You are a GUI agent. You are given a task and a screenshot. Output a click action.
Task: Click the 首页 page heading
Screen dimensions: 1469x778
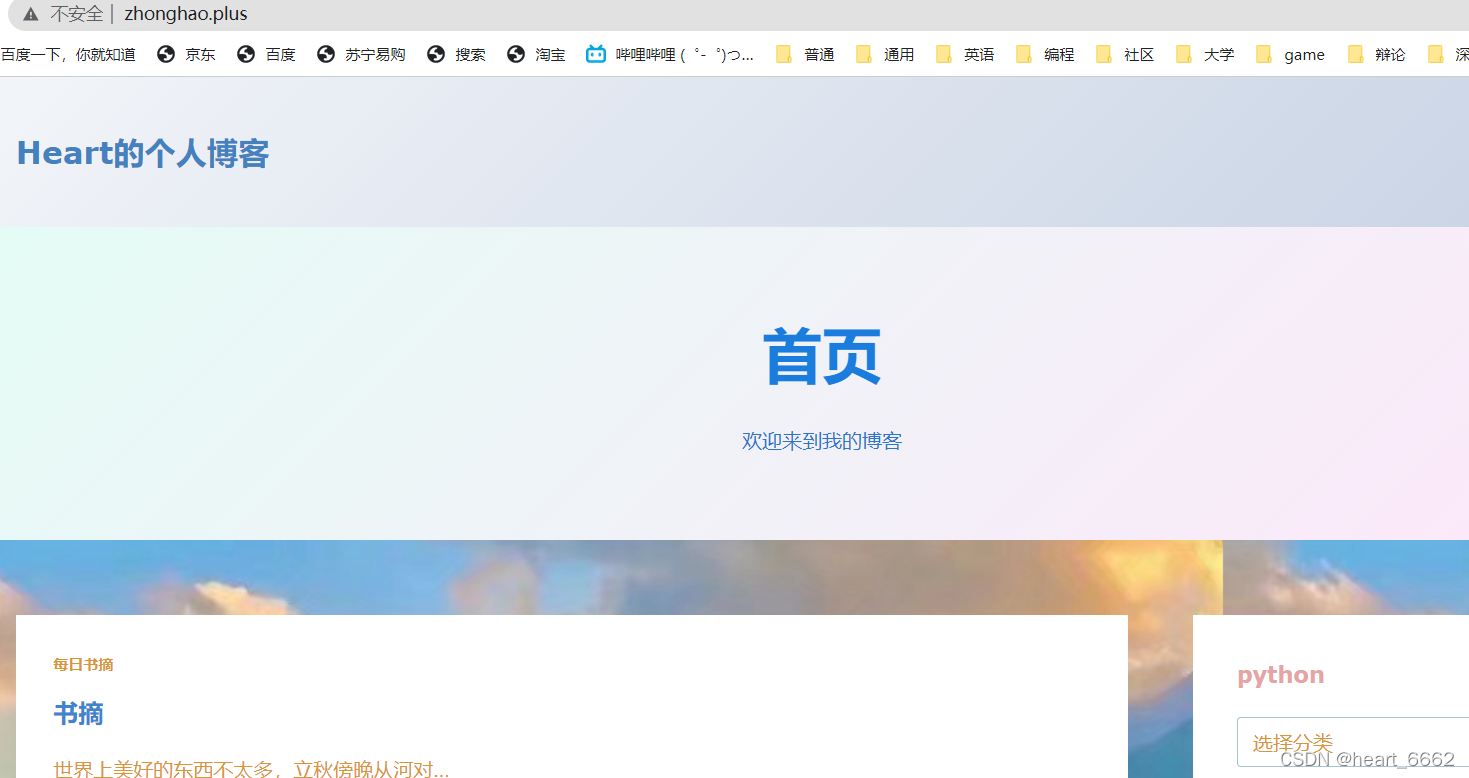coord(822,357)
